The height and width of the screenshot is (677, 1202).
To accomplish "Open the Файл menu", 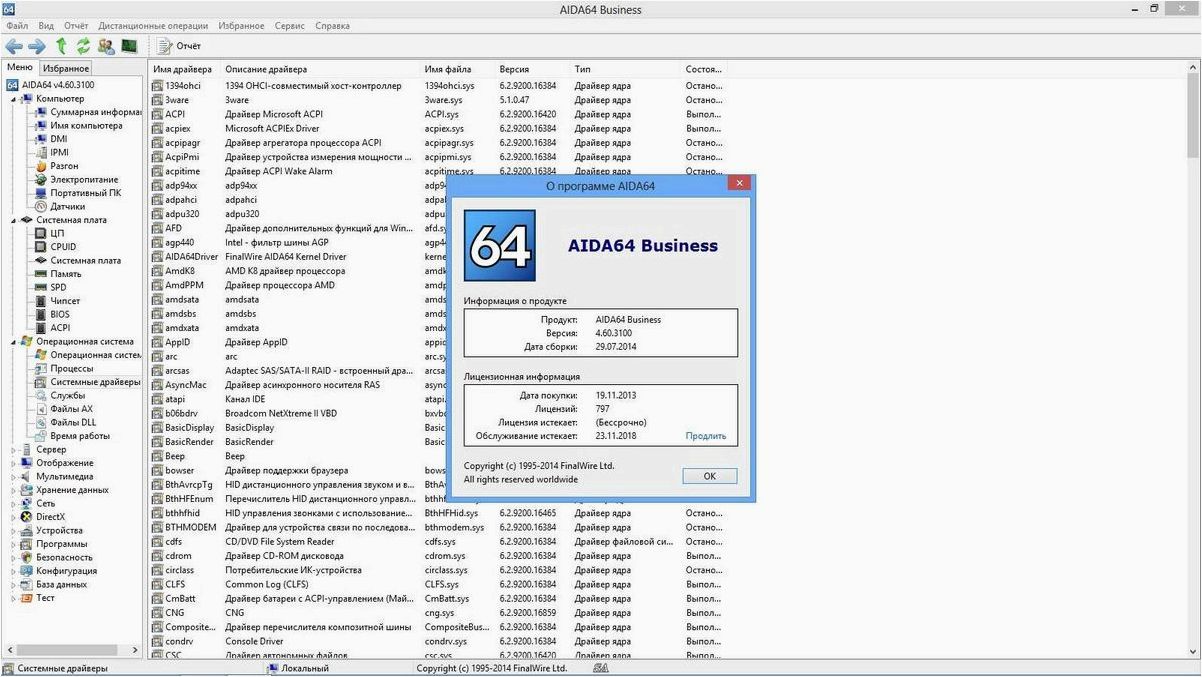I will point(17,25).
